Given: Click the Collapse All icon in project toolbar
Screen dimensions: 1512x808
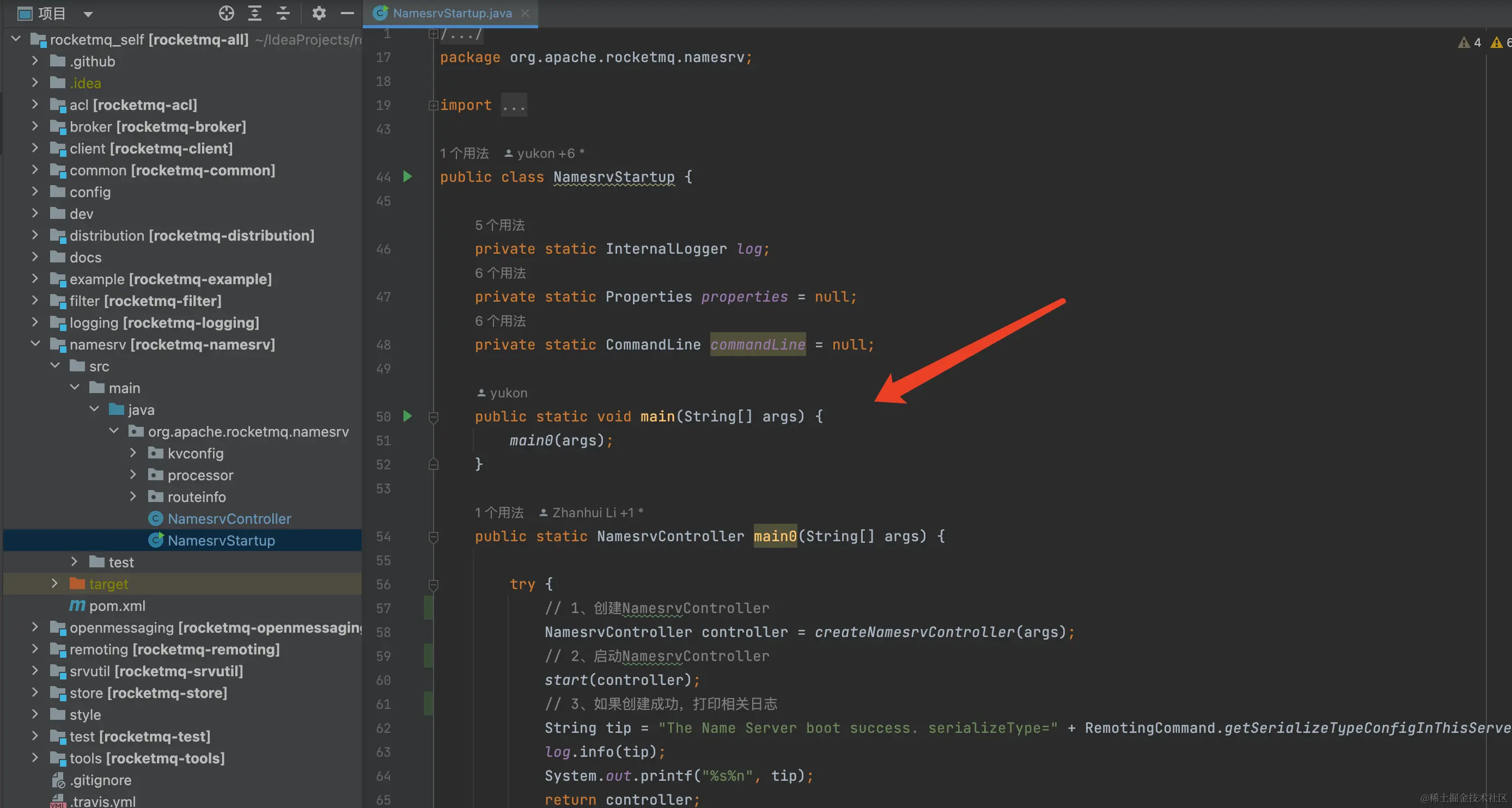Looking at the screenshot, I should (283, 13).
